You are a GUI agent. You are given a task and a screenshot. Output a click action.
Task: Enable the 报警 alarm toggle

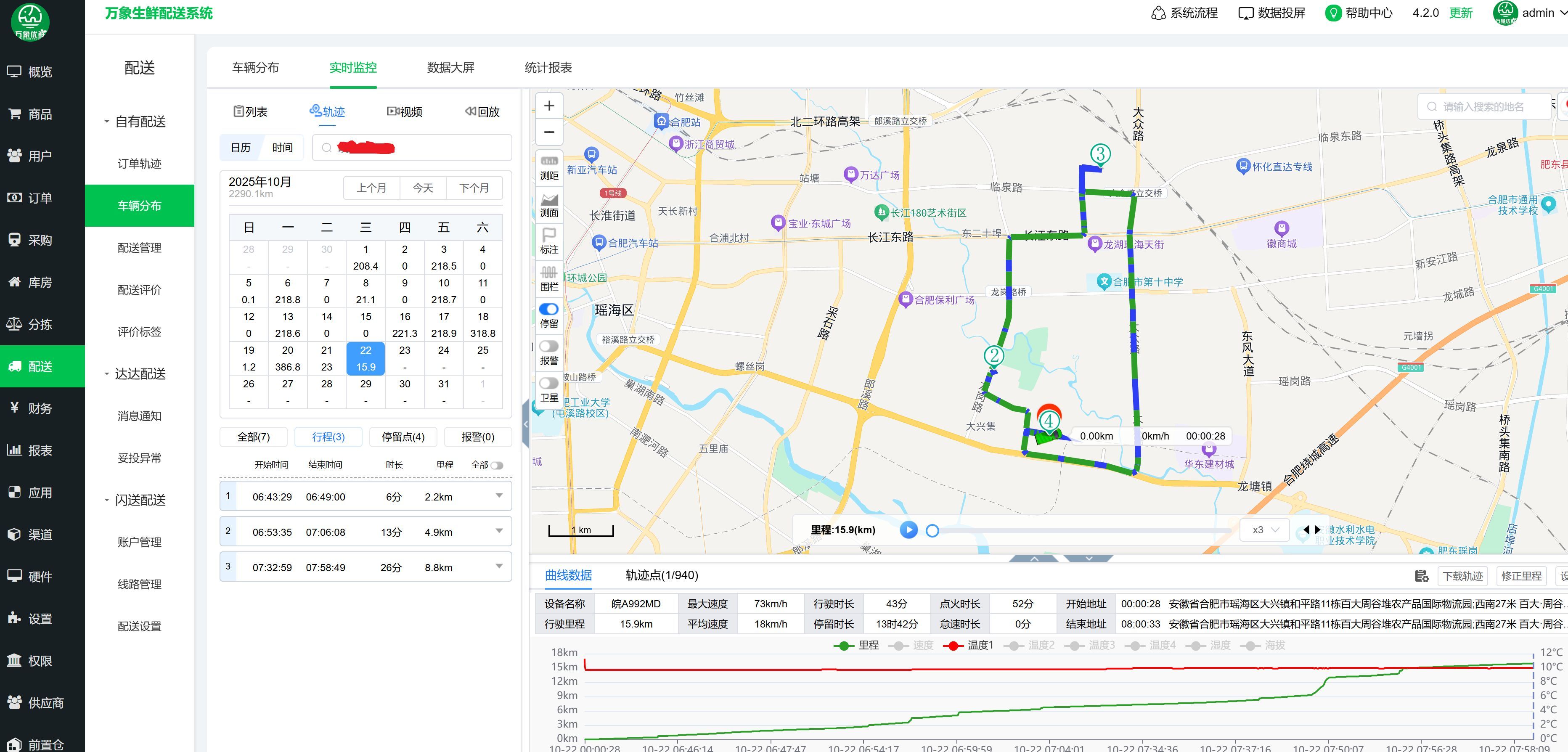point(549,347)
